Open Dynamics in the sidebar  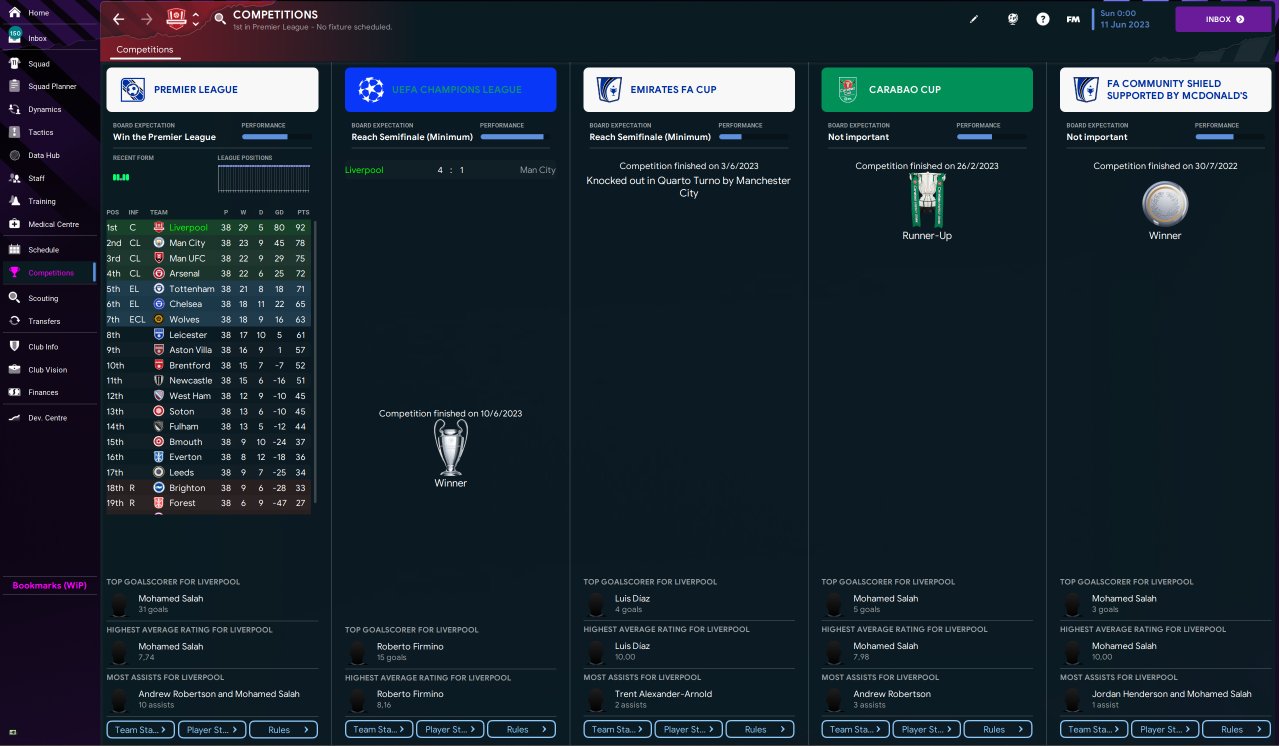pyautogui.click(x=48, y=109)
